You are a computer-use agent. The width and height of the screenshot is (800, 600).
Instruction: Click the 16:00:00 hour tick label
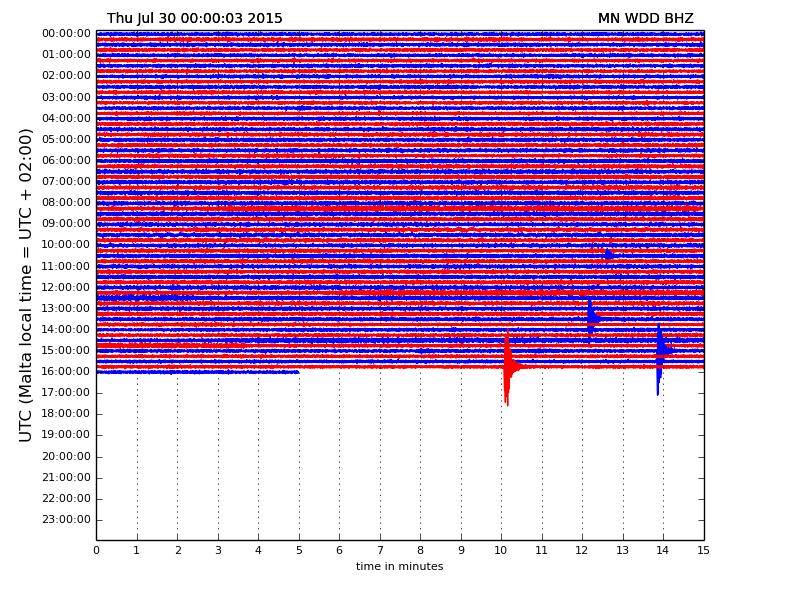tap(66, 371)
